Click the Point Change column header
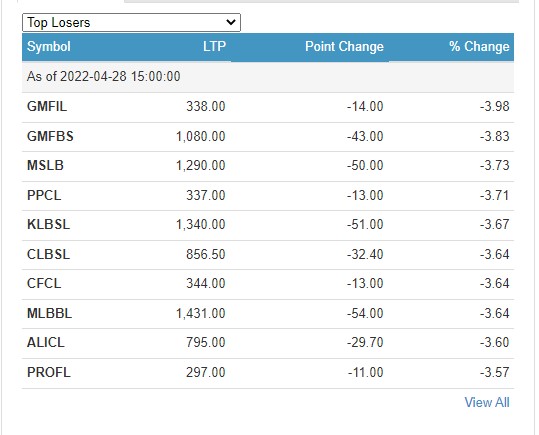The width and height of the screenshot is (539, 435). click(344, 46)
